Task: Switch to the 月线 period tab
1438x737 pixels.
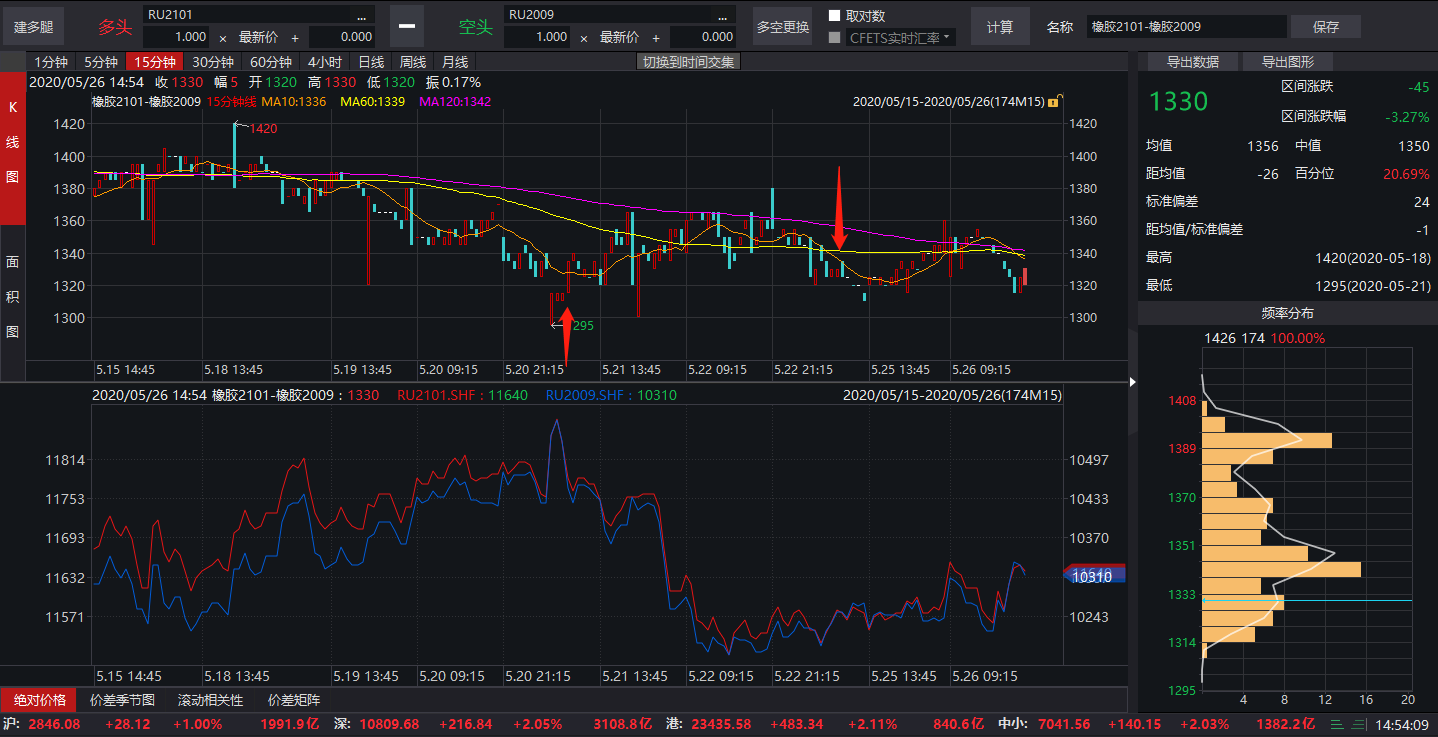Action: tap(455, 61)
